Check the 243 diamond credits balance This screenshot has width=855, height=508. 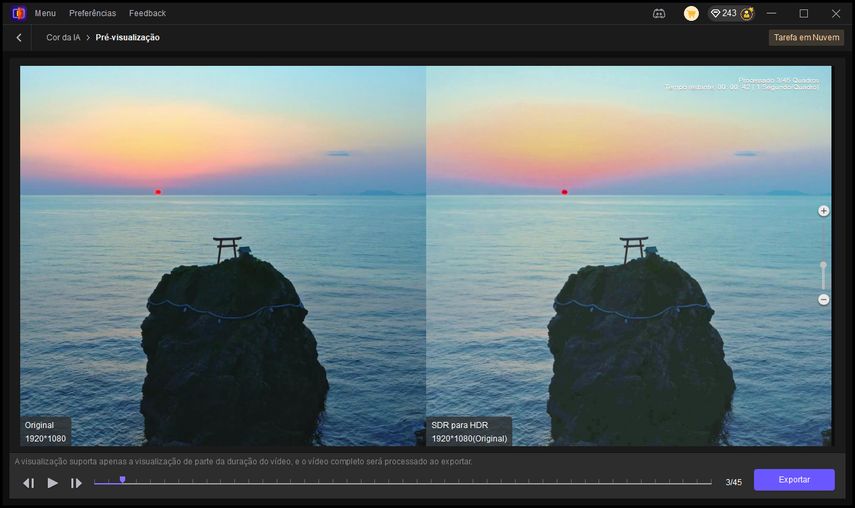click(724, 13)
